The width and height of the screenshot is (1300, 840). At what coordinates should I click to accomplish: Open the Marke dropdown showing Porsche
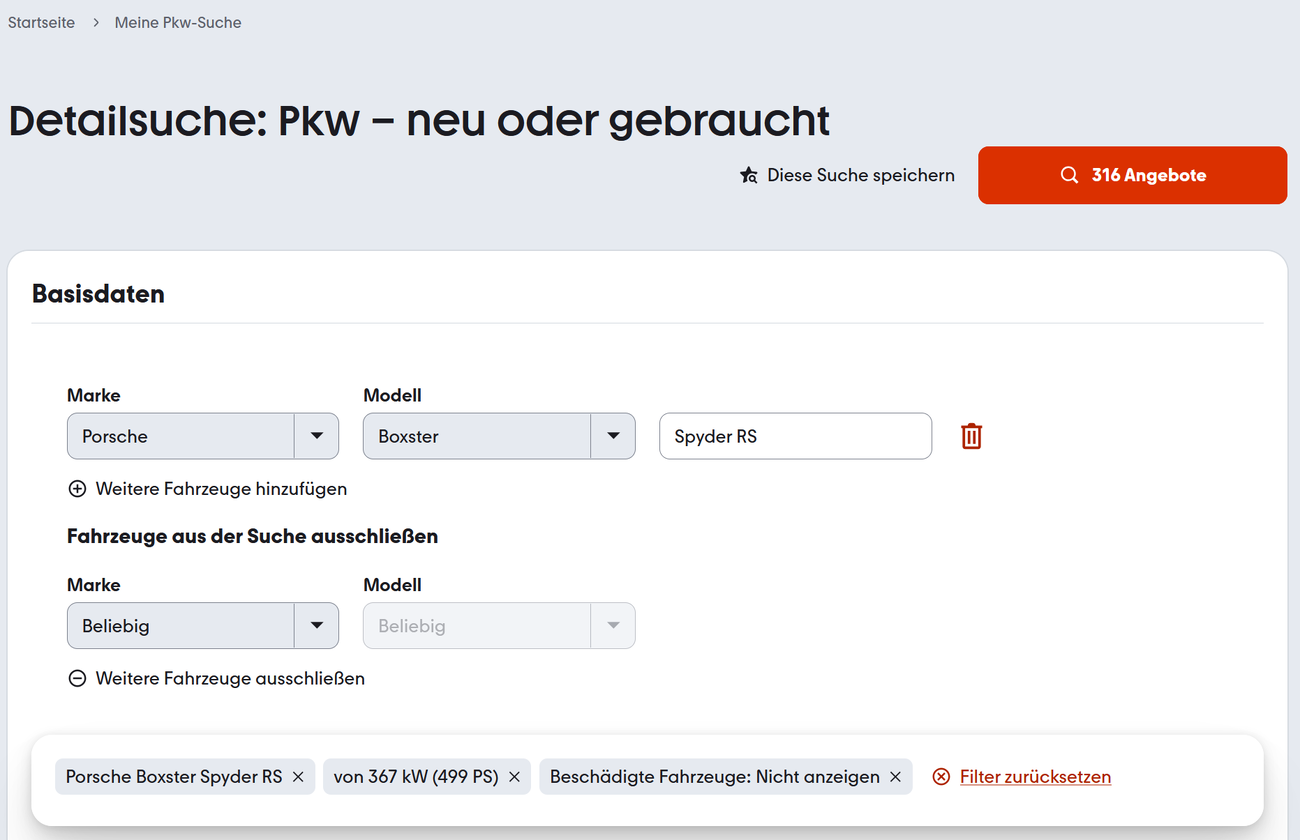pyautogui.click(x=203, y=436)
